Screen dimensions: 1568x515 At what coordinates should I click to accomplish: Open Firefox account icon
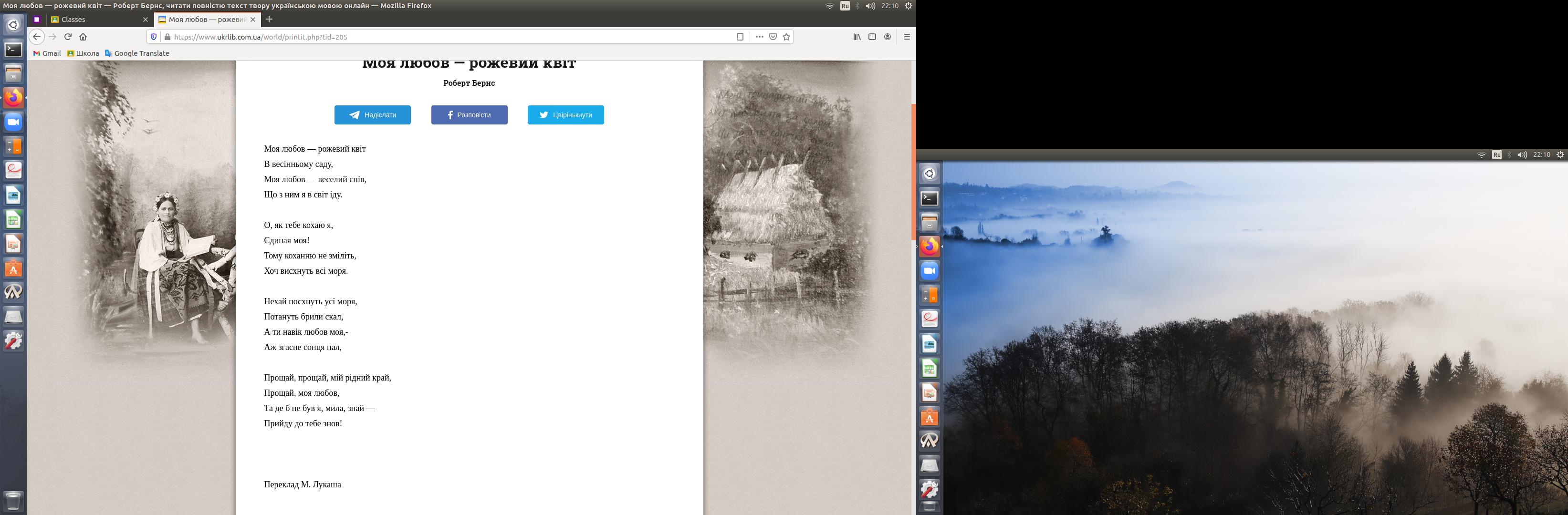pos(888,37)
